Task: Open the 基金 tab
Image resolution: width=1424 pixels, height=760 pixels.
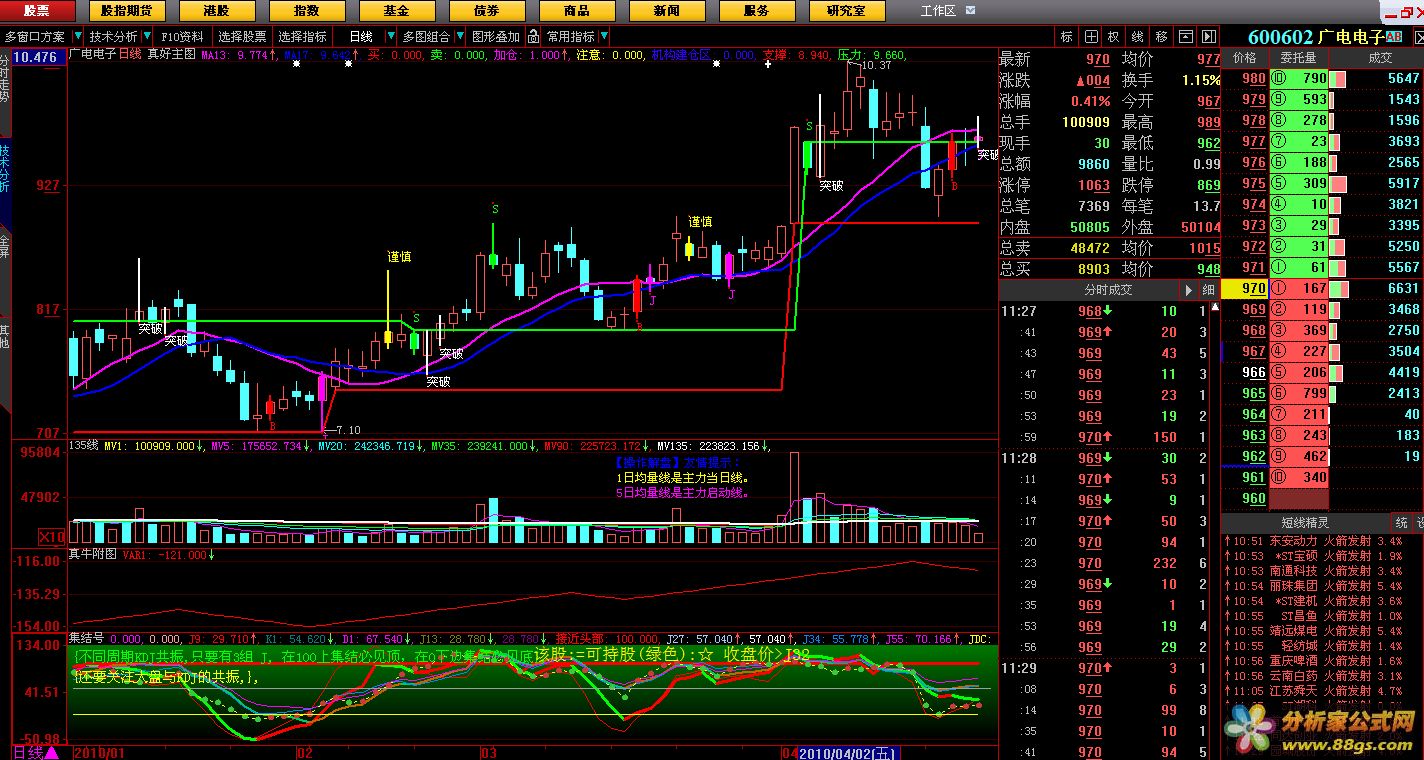Action: (397, 11)
